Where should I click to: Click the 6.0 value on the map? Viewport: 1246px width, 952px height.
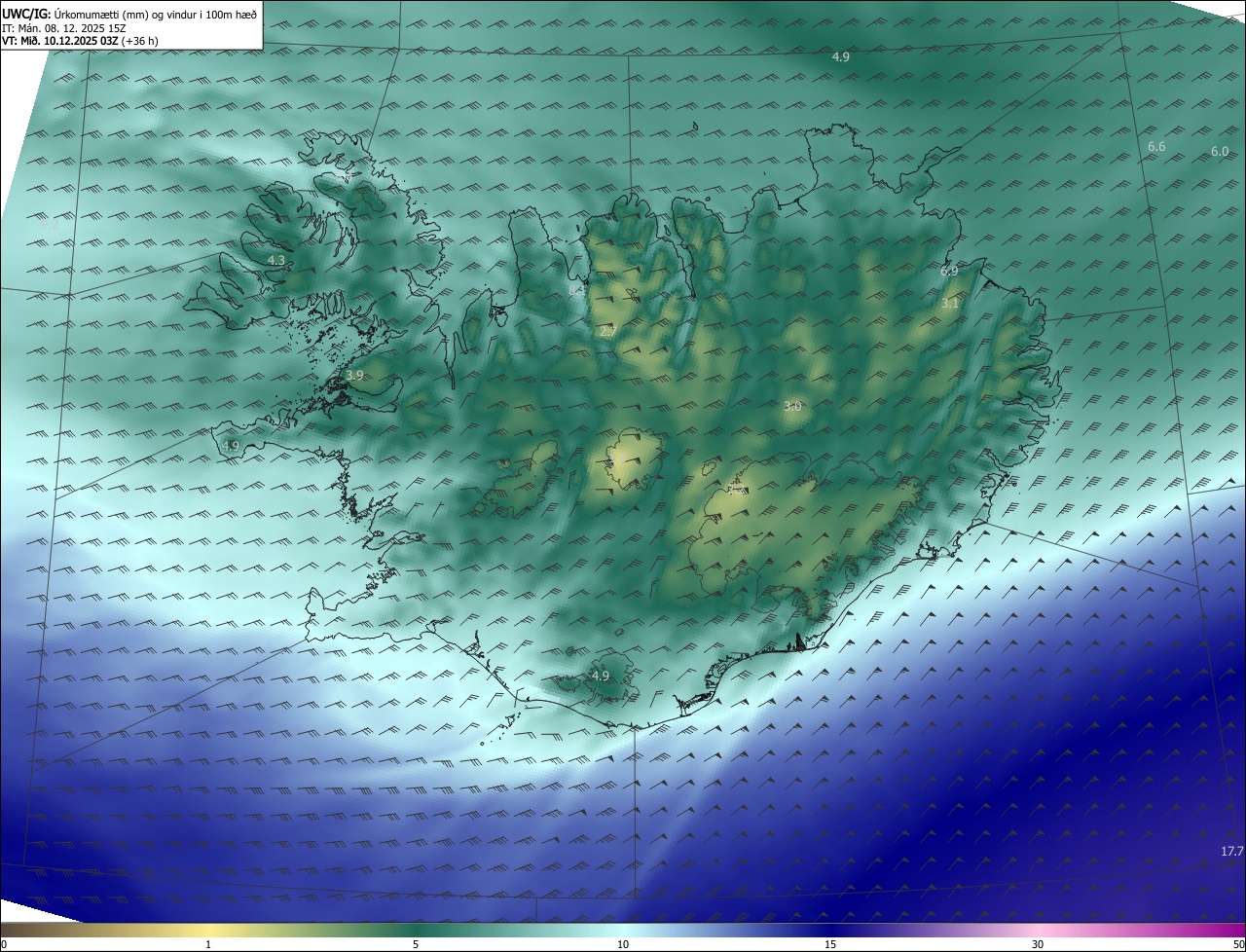click(x=1220, y=152)
